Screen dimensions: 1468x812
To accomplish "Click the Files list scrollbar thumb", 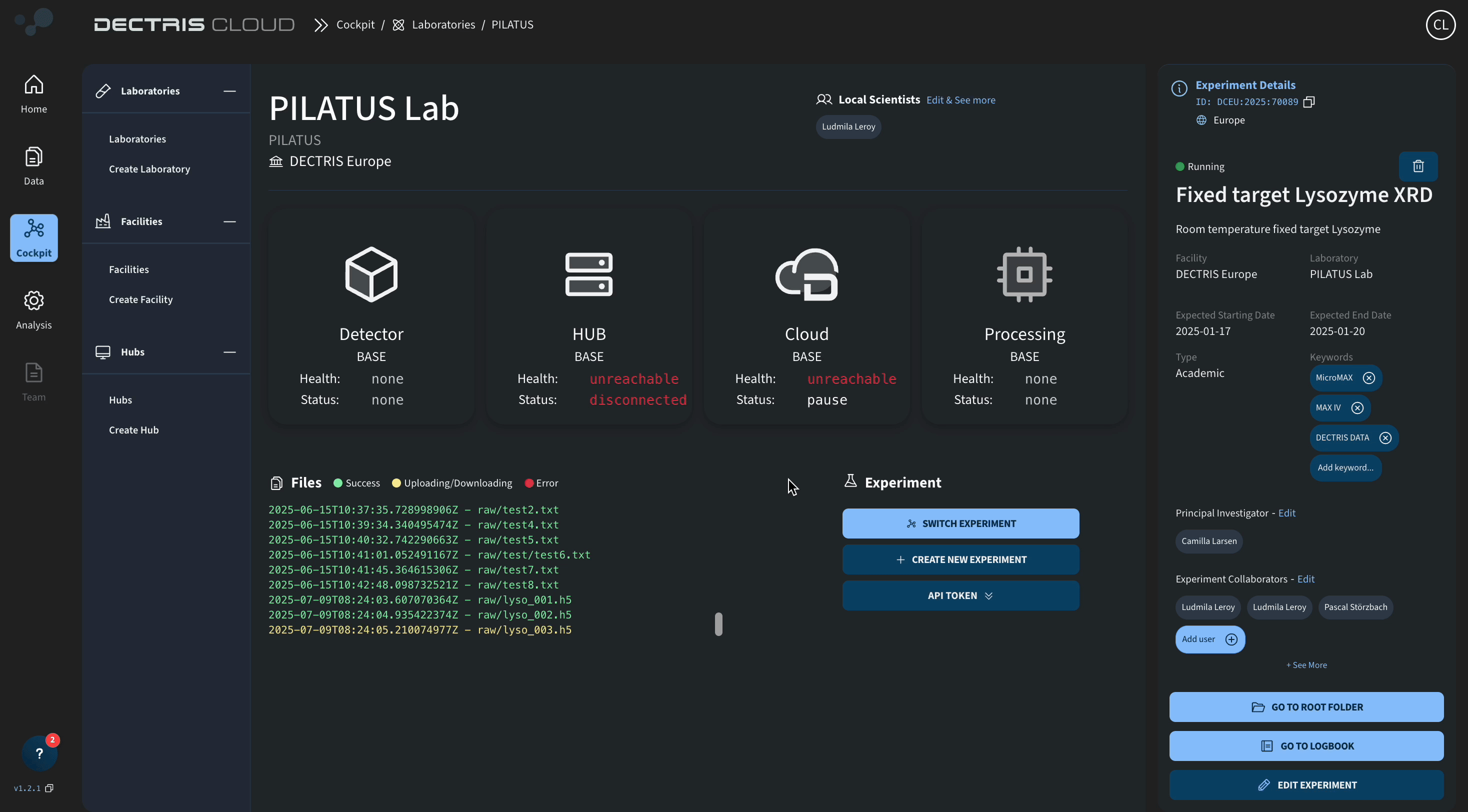I will point(718,624).
